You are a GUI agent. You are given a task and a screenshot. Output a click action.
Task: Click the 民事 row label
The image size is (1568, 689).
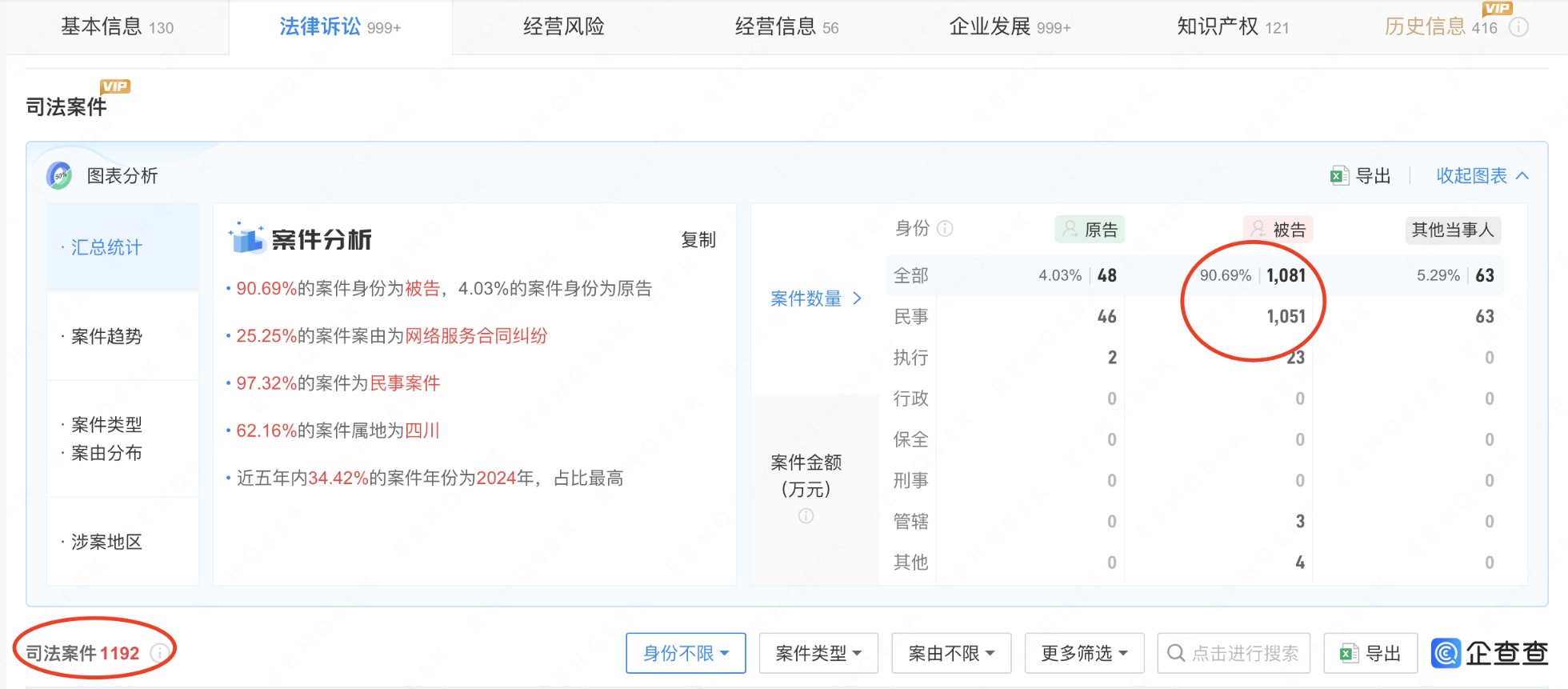point(911,316)
